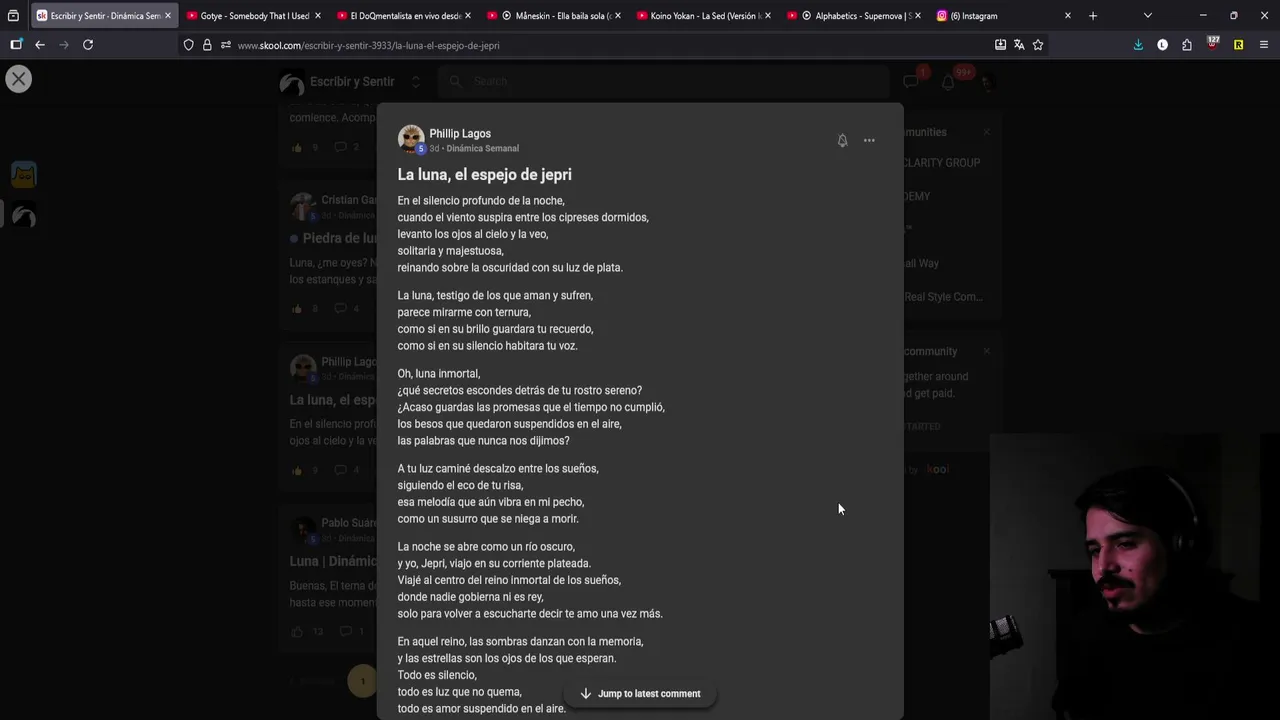Open Skool notifications bell with 99+ badge
The width and height of the screenshot is (1280, 720).
(x=949, y=82)
